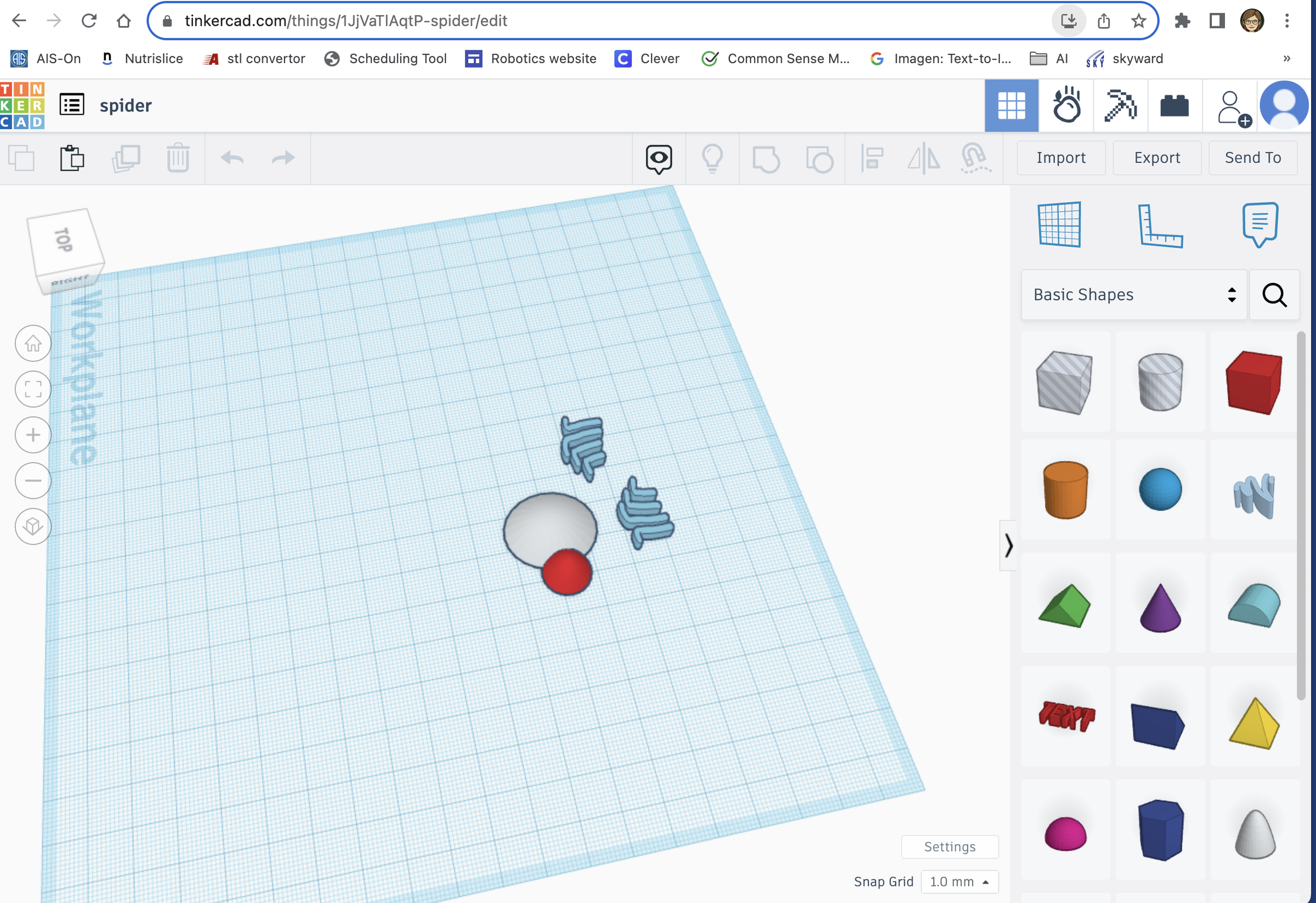Open the Send To menu

(x=1252, y=157)
